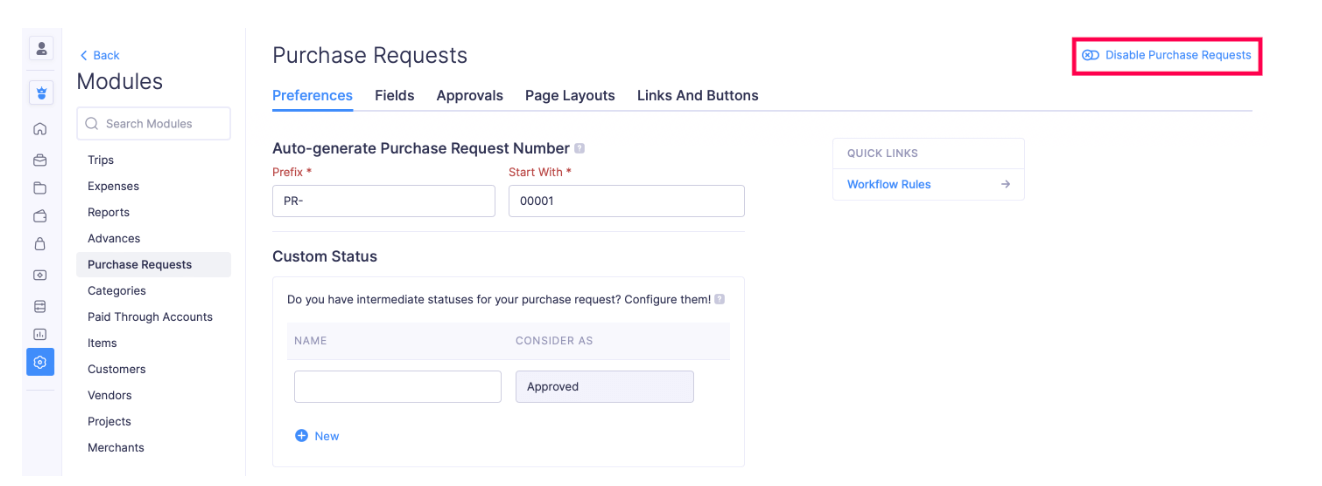Open the briefcase icon in the sidebar
Image resolution: width=1322 pixels, height=486 pixels.
[x=41, y=159]
